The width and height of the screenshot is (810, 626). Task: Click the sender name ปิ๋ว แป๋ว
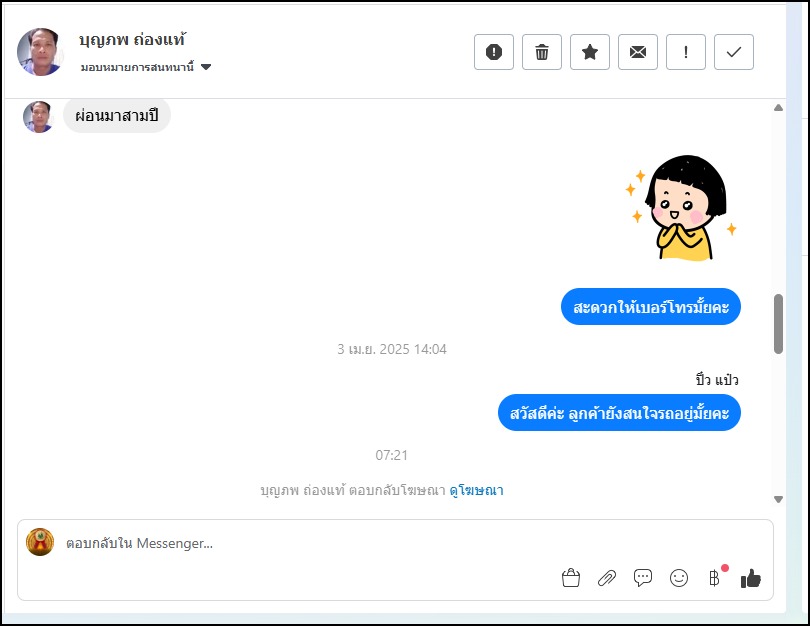pyautogui.click(x=717, y=380)
